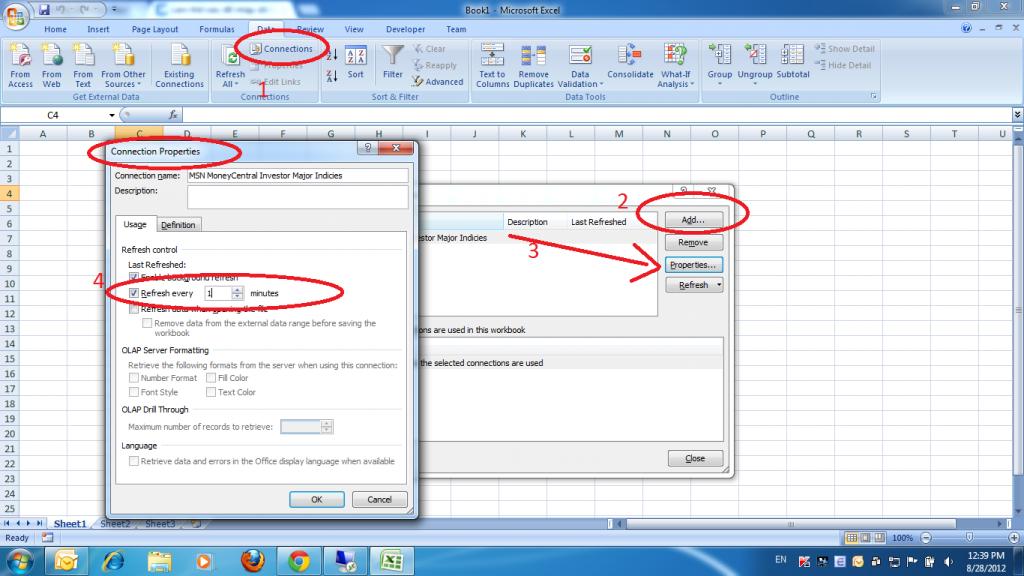1024x576 pixels.
Task: Select the Sheet1 worksheet tab
Action: [x=70, y=524]
